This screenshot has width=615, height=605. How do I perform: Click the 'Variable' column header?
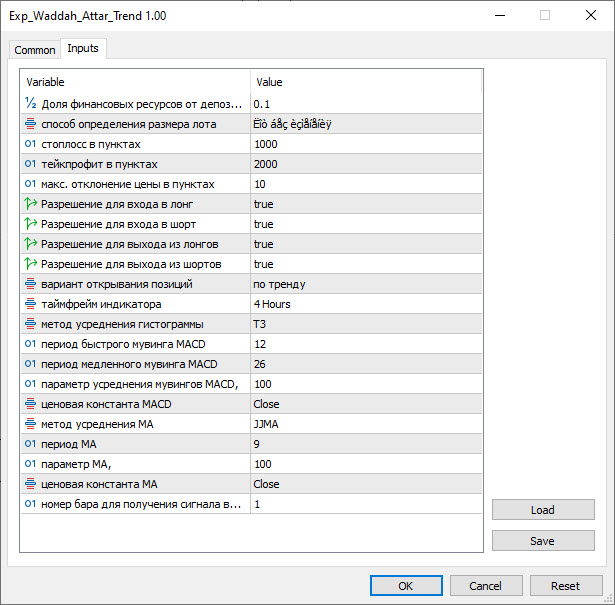tap(136, 82)
